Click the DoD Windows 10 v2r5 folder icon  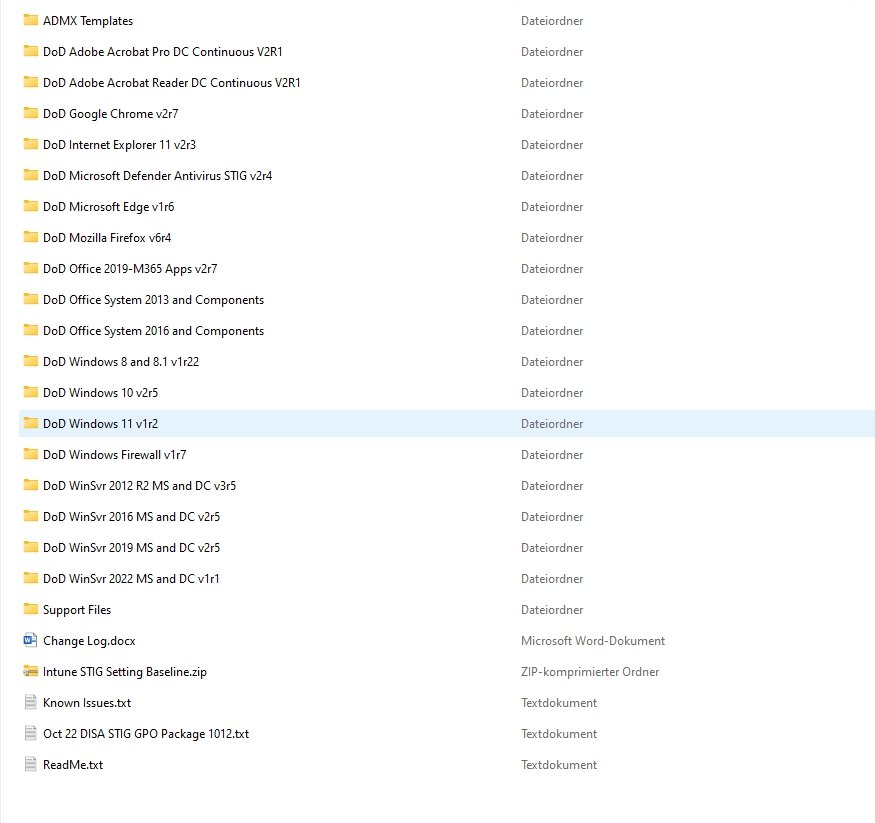(29, 392)
